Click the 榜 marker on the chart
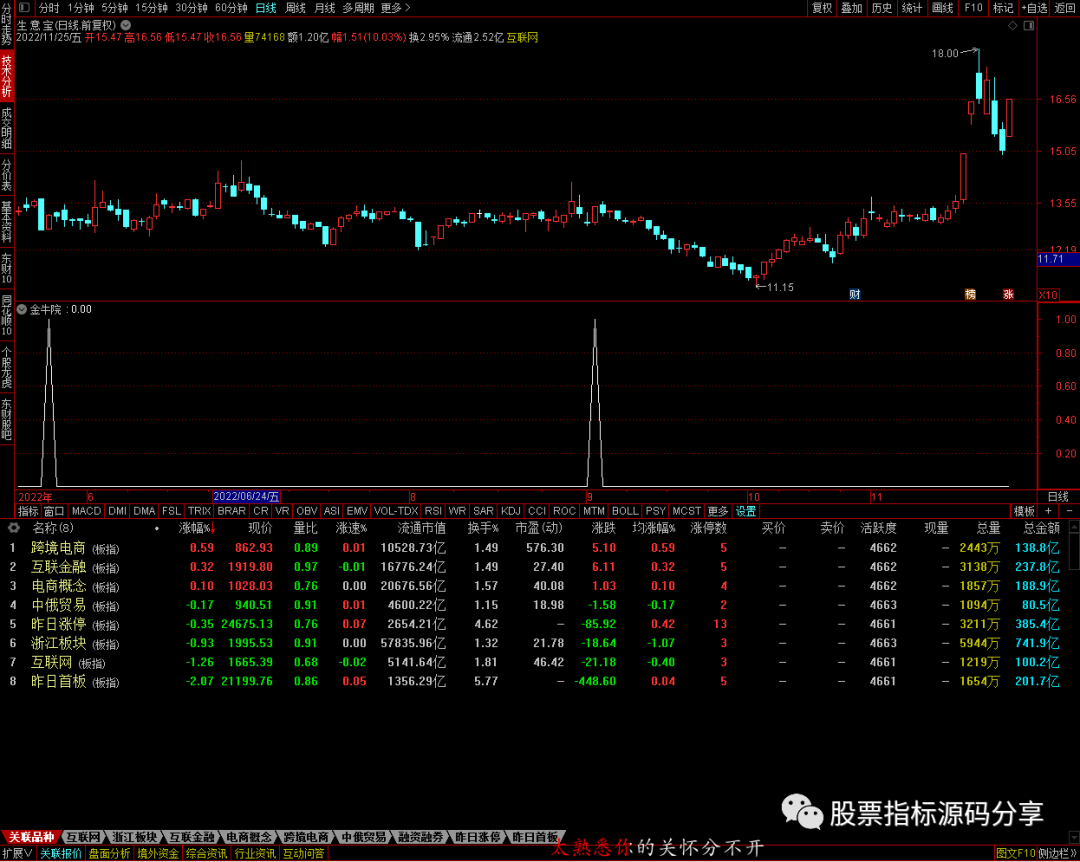 (970, 294)
